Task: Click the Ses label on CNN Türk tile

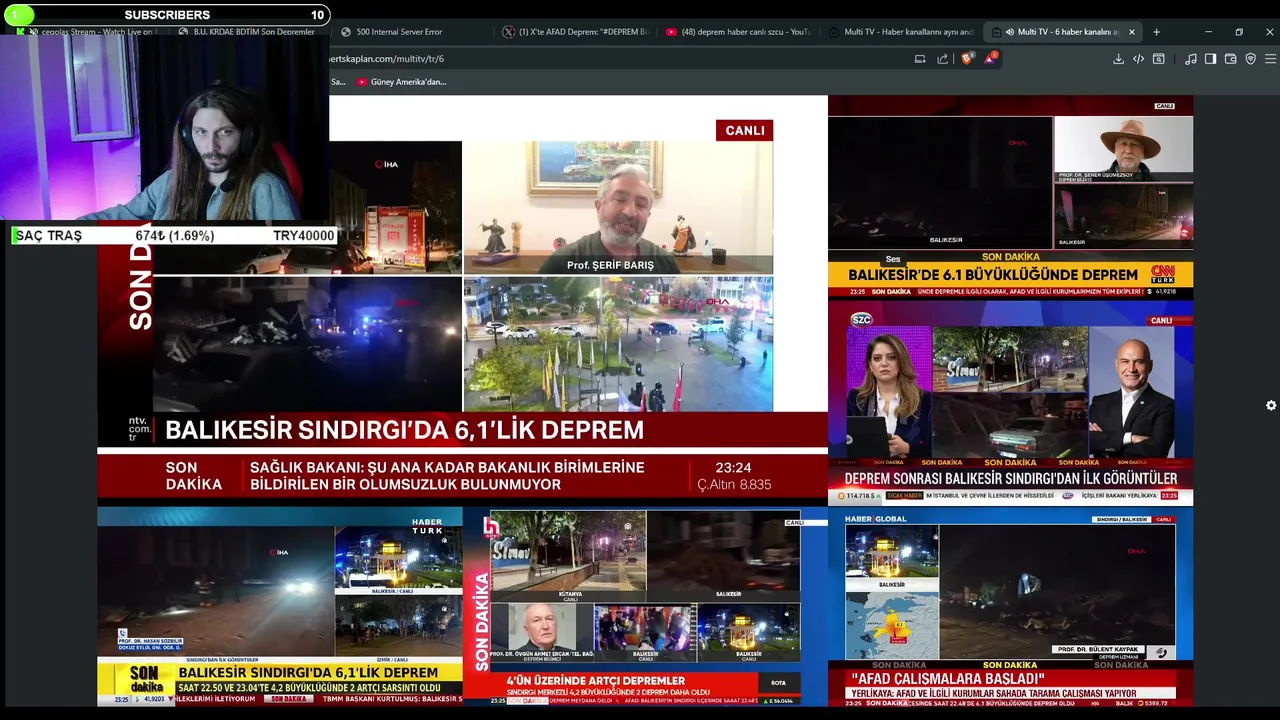Action: click(892, 259)
